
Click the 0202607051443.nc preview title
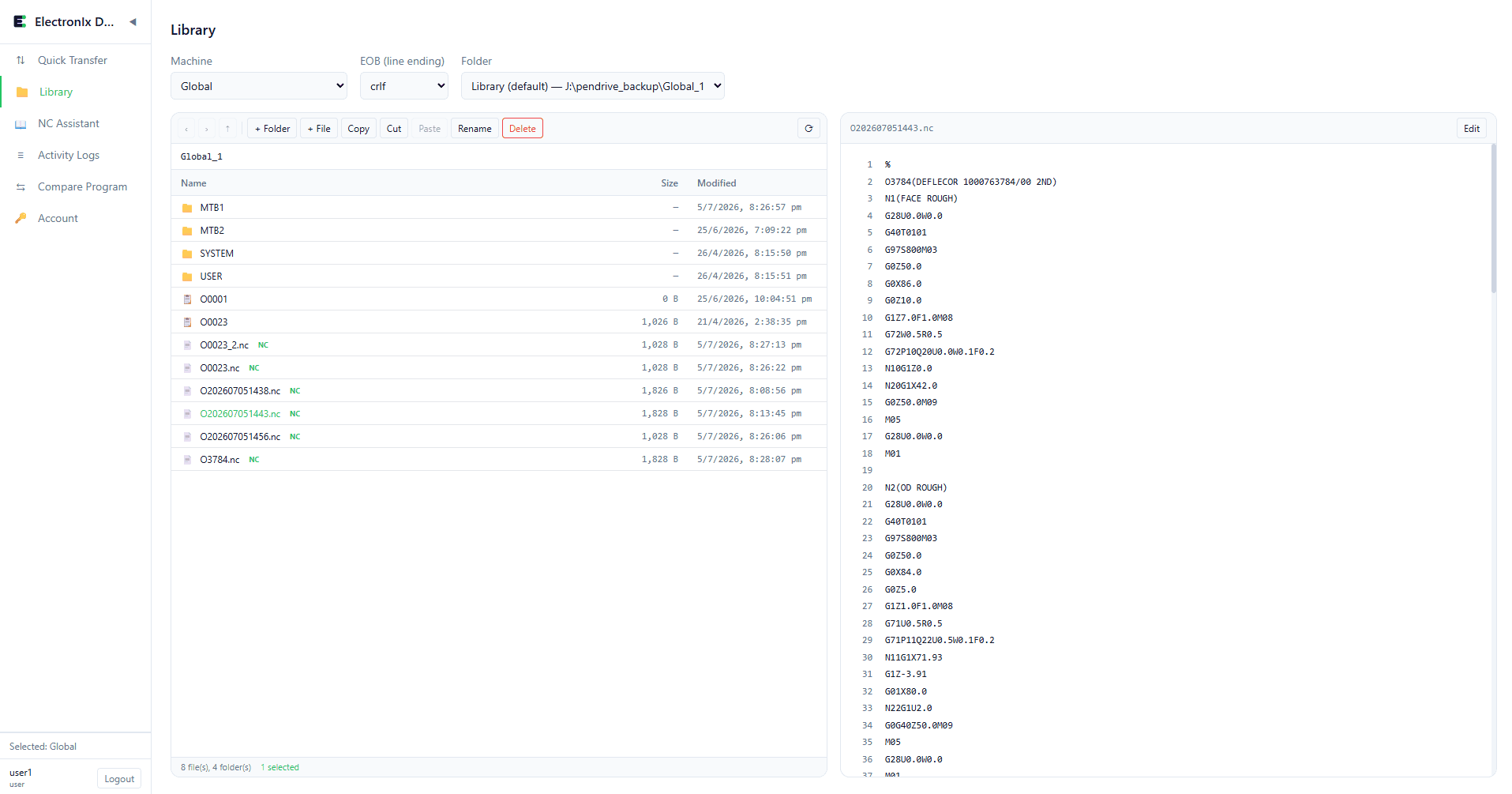pyautogui.click(x=891, y=128)
